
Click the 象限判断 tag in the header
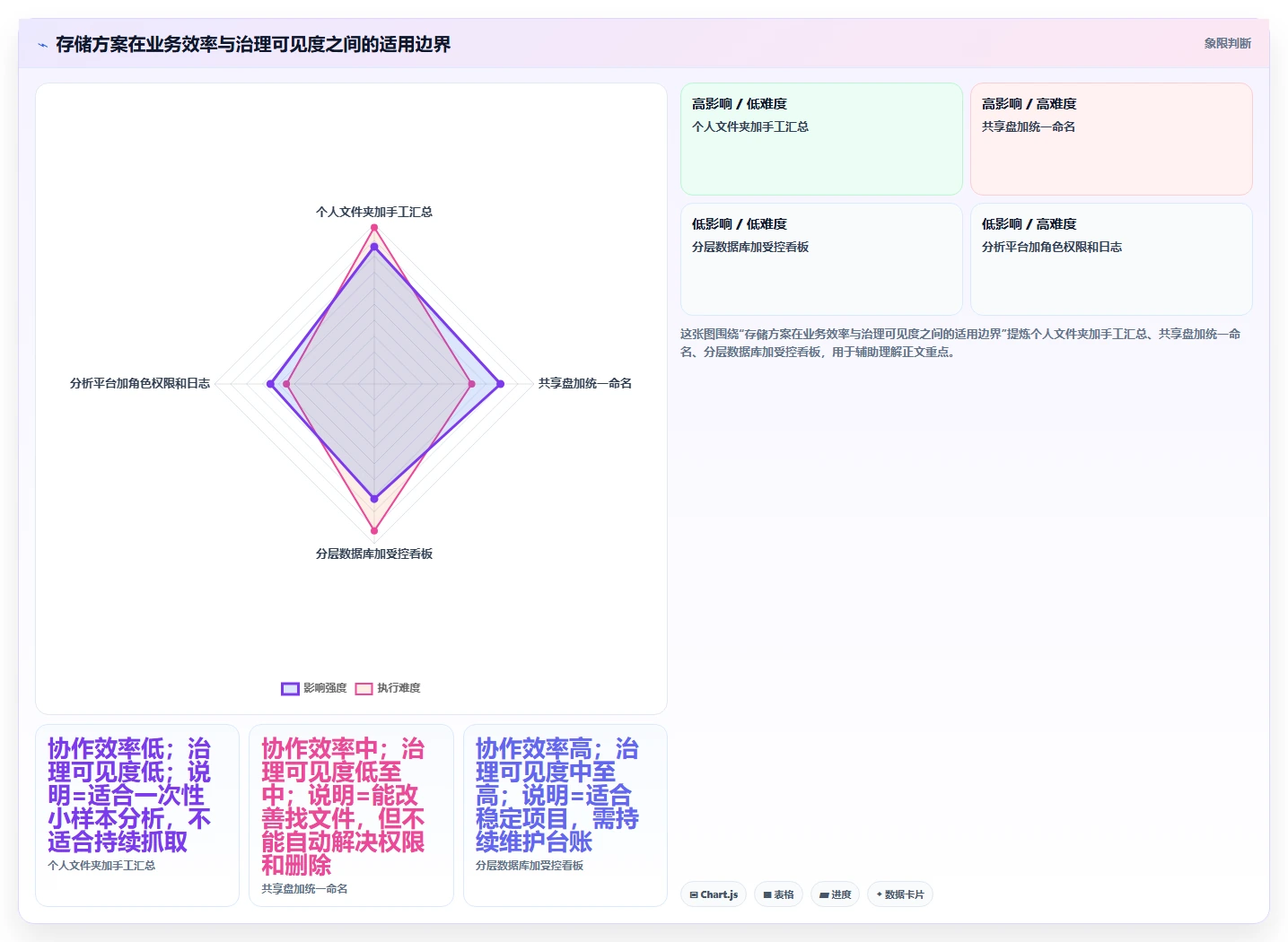coord(1227,43)
